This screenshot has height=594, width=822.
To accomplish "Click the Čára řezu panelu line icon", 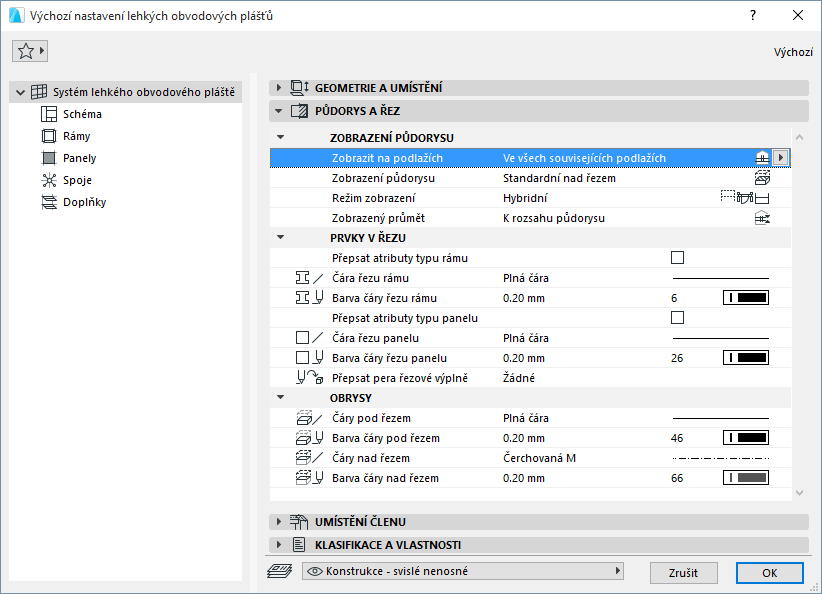I will 309,338.
